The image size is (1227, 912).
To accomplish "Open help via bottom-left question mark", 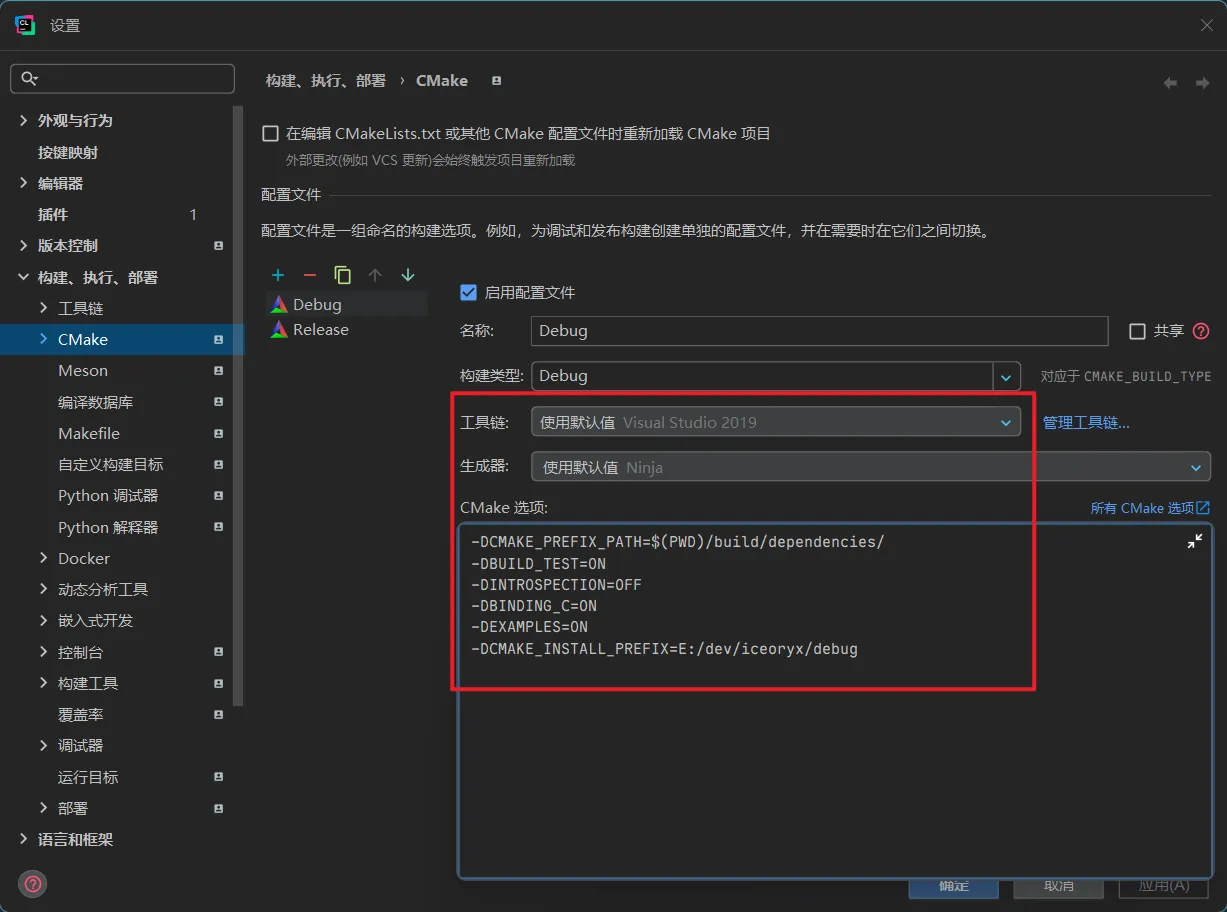I will click(x=33, y=884).
